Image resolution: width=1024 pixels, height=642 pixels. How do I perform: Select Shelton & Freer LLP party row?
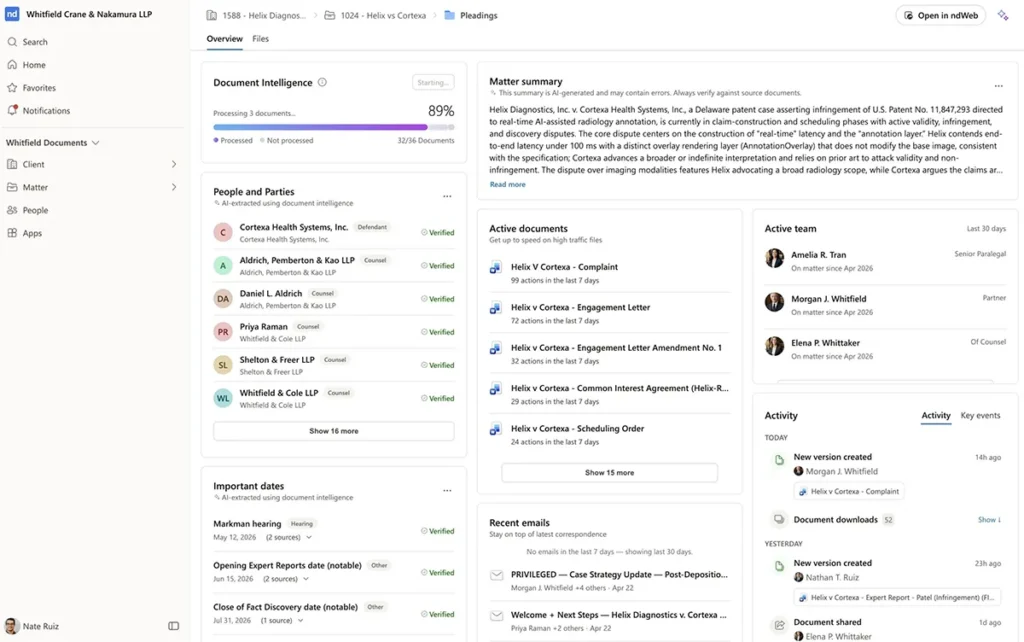pyautogui.click(x=334, y=365)
